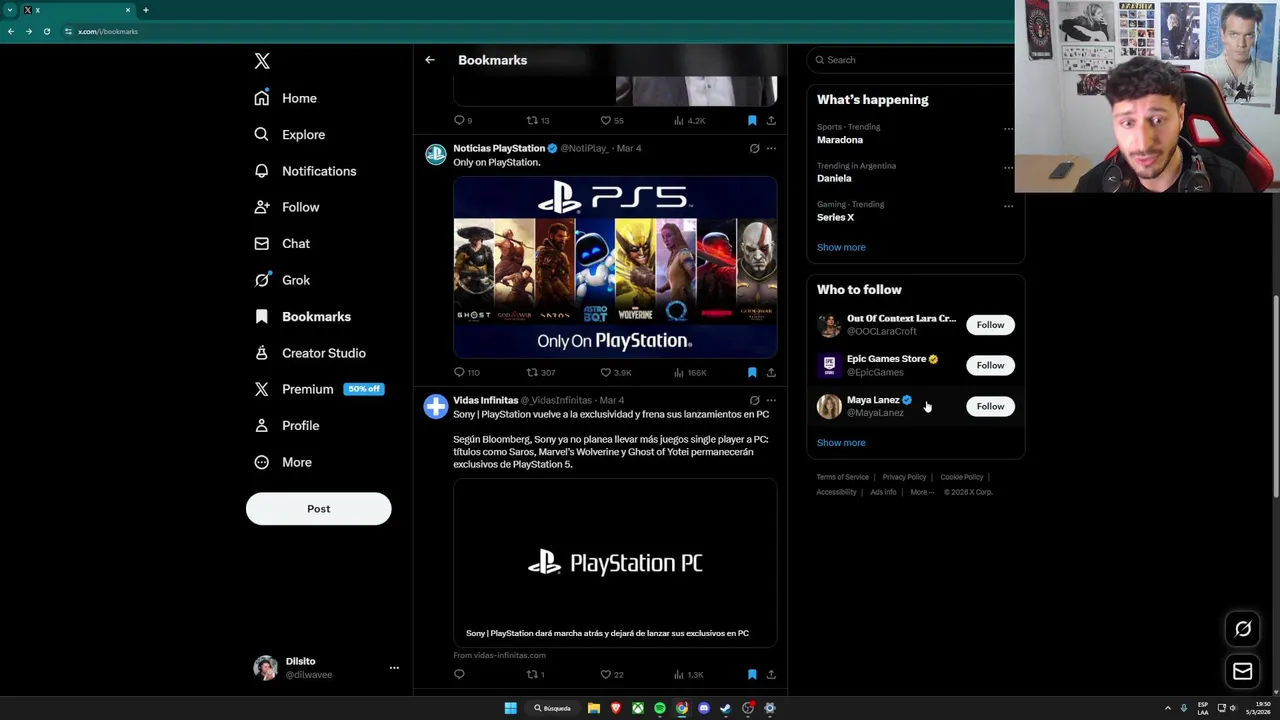This screenshot has height=720, width=1280.
Task: Open Creator Studio in sidebar
Action: click(x=310, y=353)
